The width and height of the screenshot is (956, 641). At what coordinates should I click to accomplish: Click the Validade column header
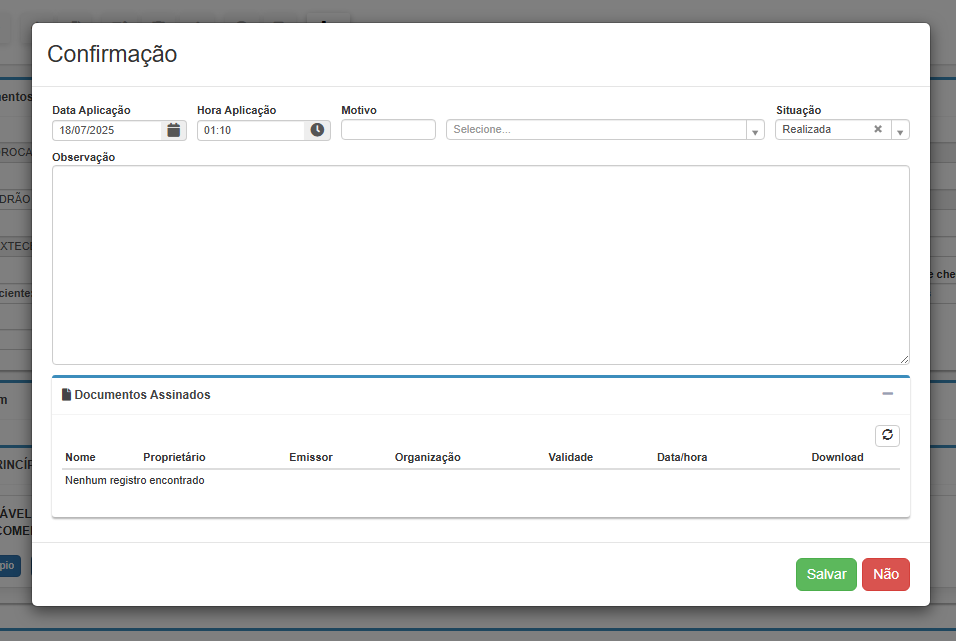(570, 457)
